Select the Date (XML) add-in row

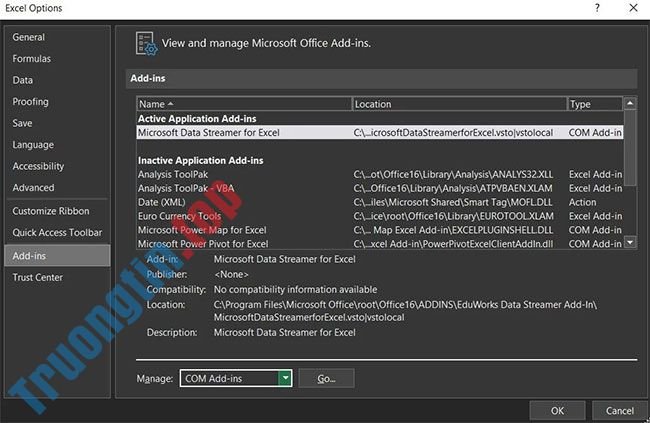point(380,202)
